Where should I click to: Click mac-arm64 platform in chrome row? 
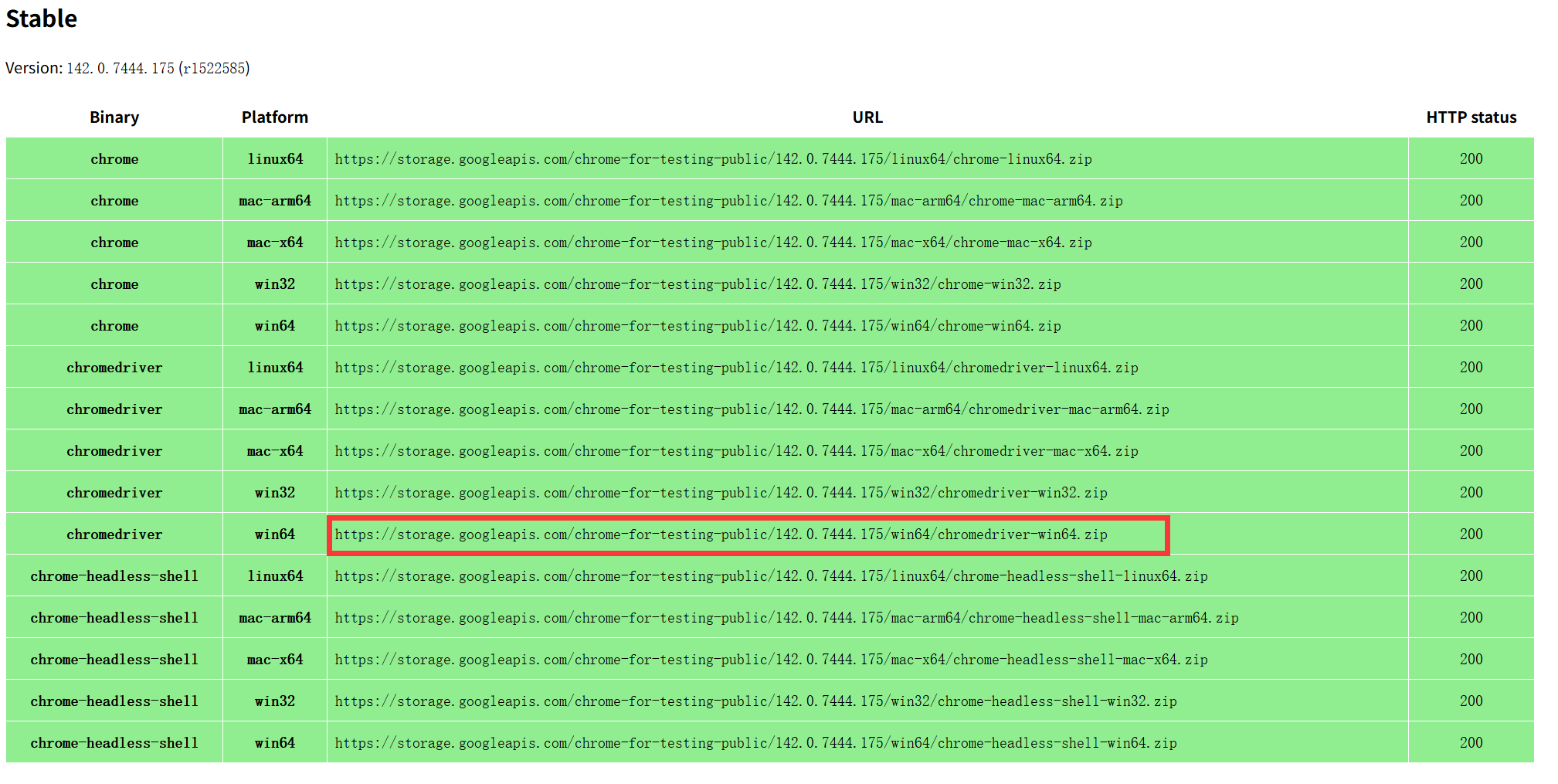275,201
